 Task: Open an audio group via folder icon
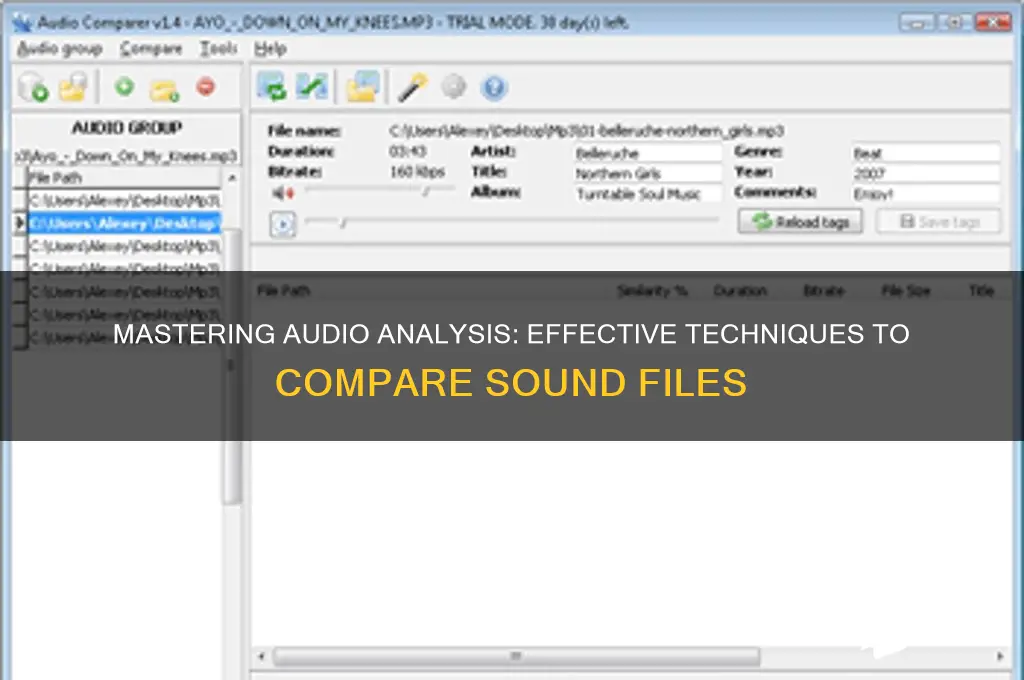(74, 87)
